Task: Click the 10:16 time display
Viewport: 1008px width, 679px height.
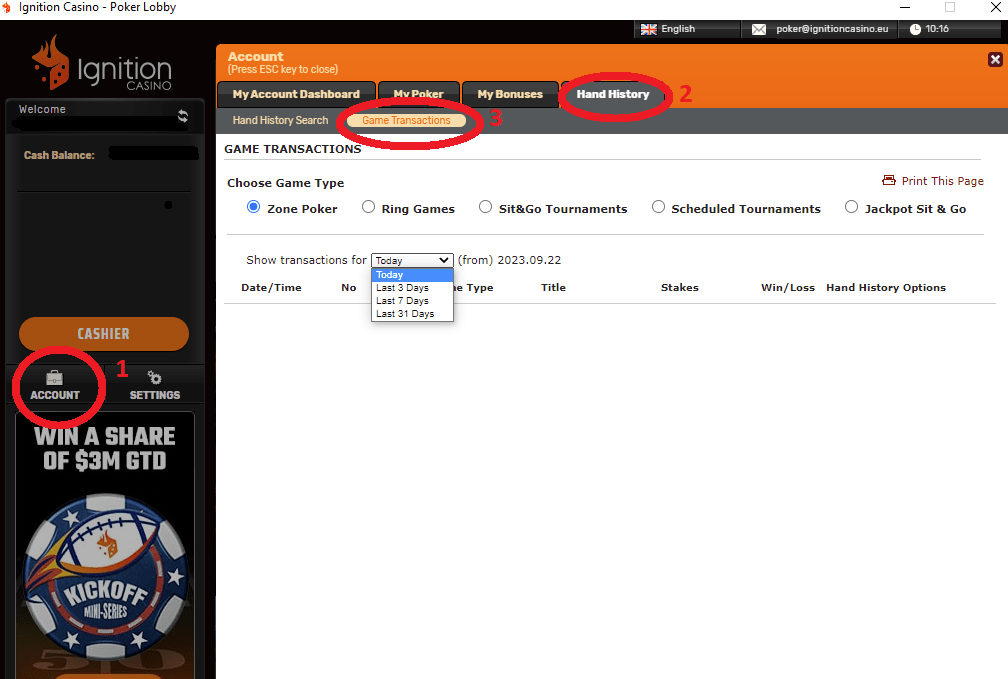Action: tap(937, 29)
